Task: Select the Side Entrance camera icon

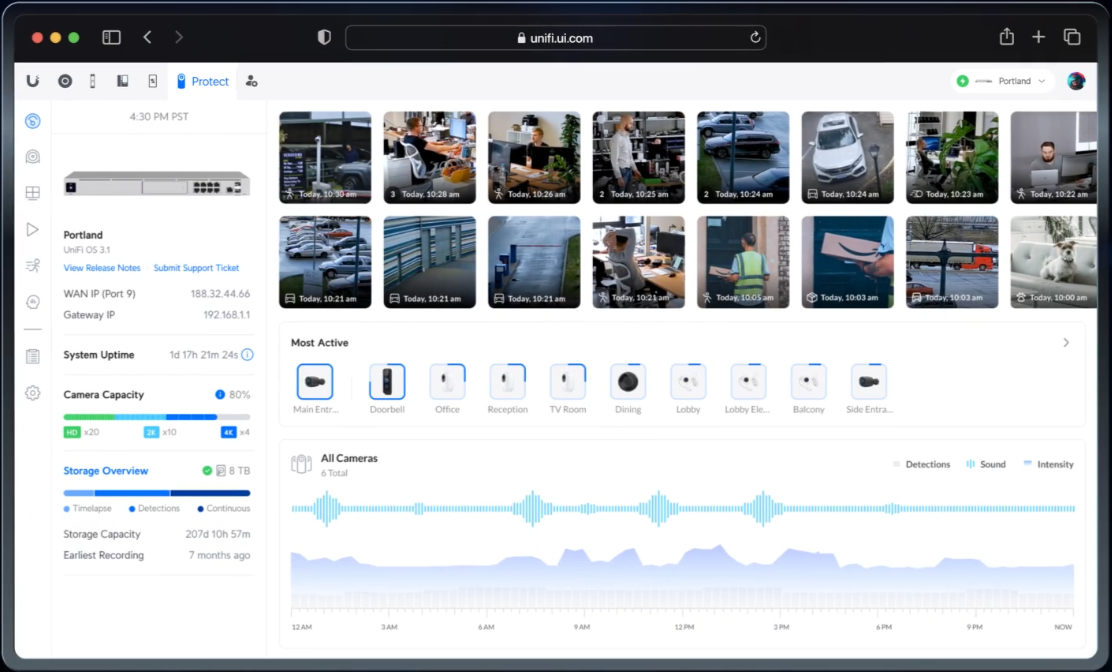Action: 869,381
